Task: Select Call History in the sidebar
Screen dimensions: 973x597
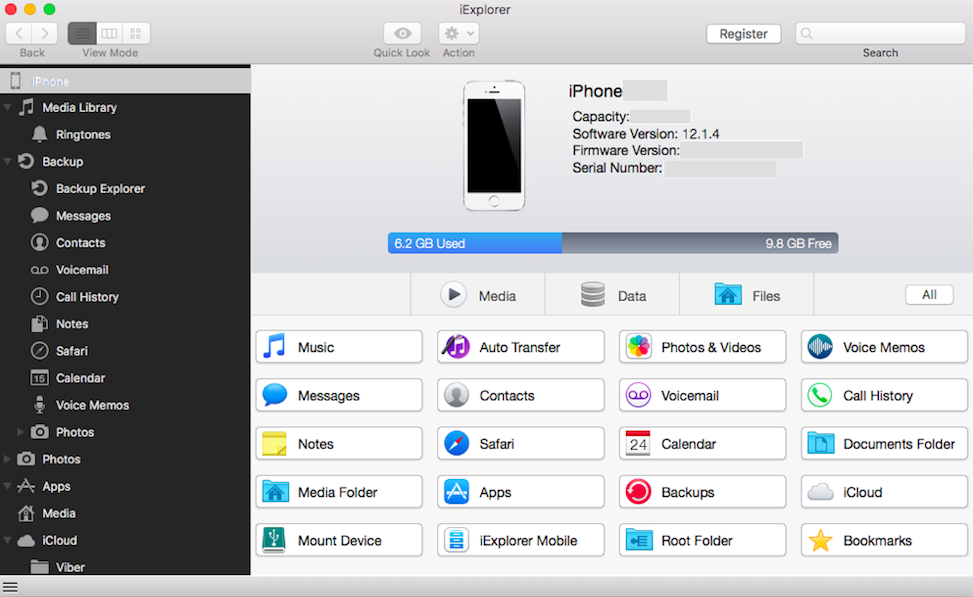Action: [125, 297]
